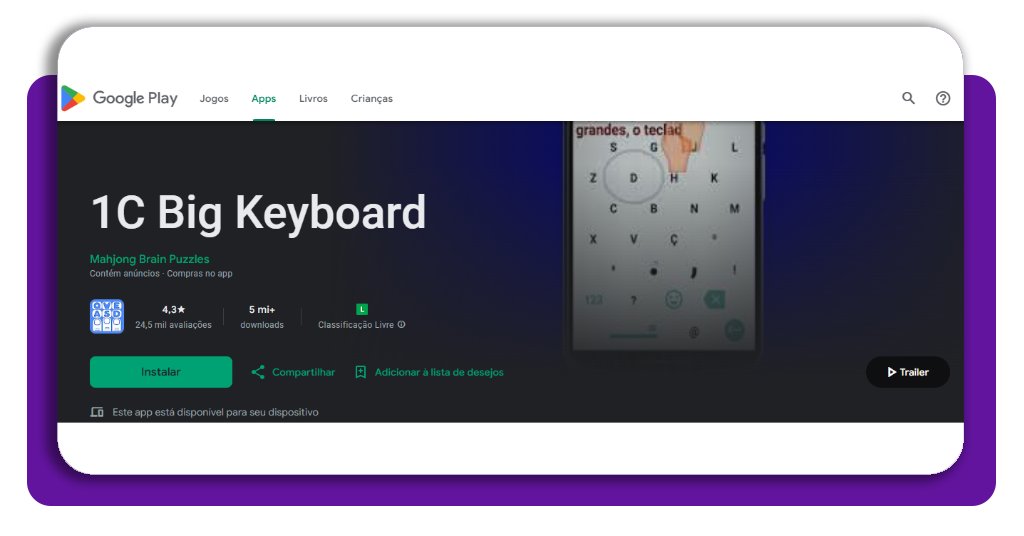The image size is (1024, 536).
Task: Click the 1C Big Keyboard title
Action: coord(258,213)
